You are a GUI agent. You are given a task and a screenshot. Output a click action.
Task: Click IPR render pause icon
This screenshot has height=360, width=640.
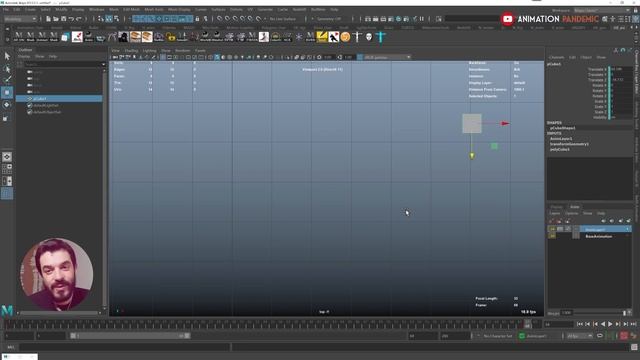(422, 19)
